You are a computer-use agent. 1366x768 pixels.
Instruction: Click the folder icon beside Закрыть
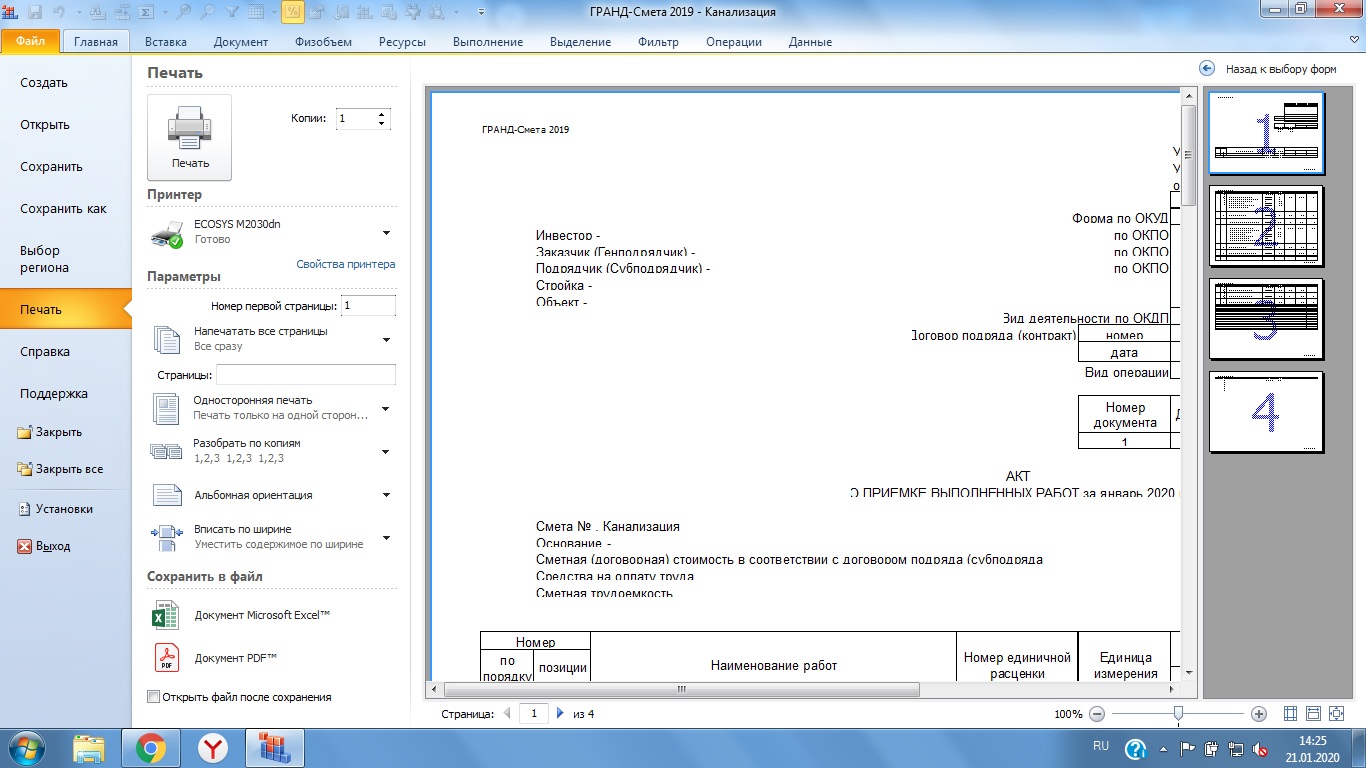[x=25, y=433]
